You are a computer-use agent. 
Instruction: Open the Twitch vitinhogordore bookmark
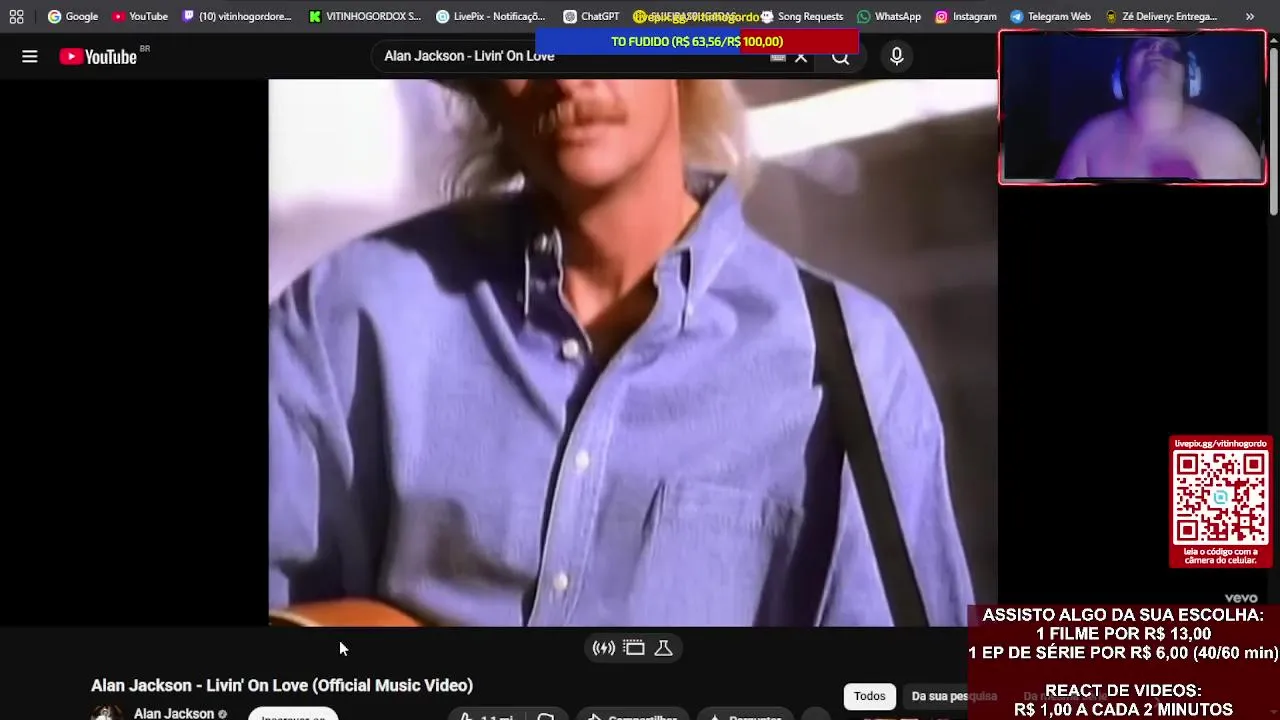(237, 16)
